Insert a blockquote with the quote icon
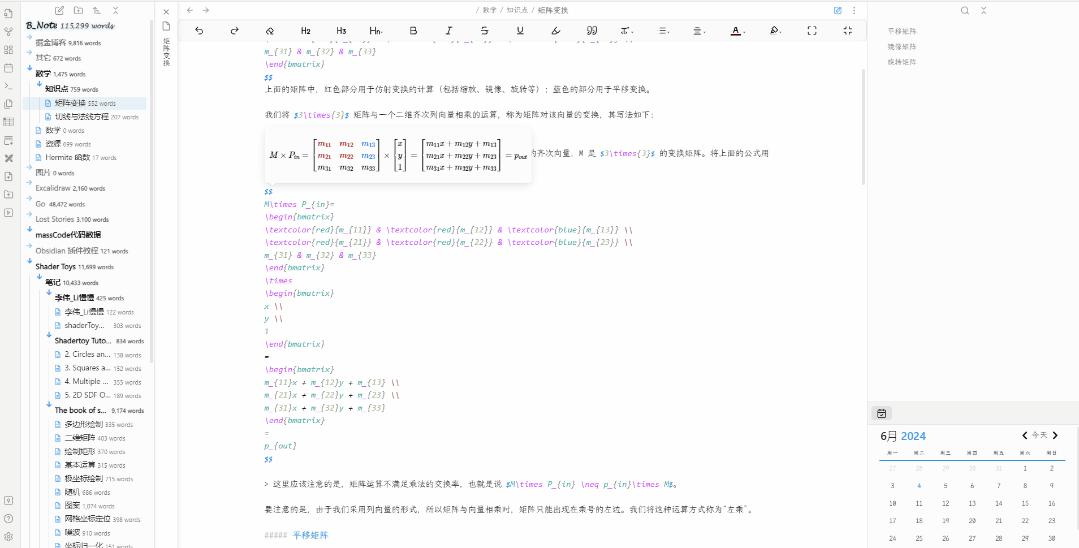Image resolution: width=1079 pixels, height=548 pixels. coord(592,31)
